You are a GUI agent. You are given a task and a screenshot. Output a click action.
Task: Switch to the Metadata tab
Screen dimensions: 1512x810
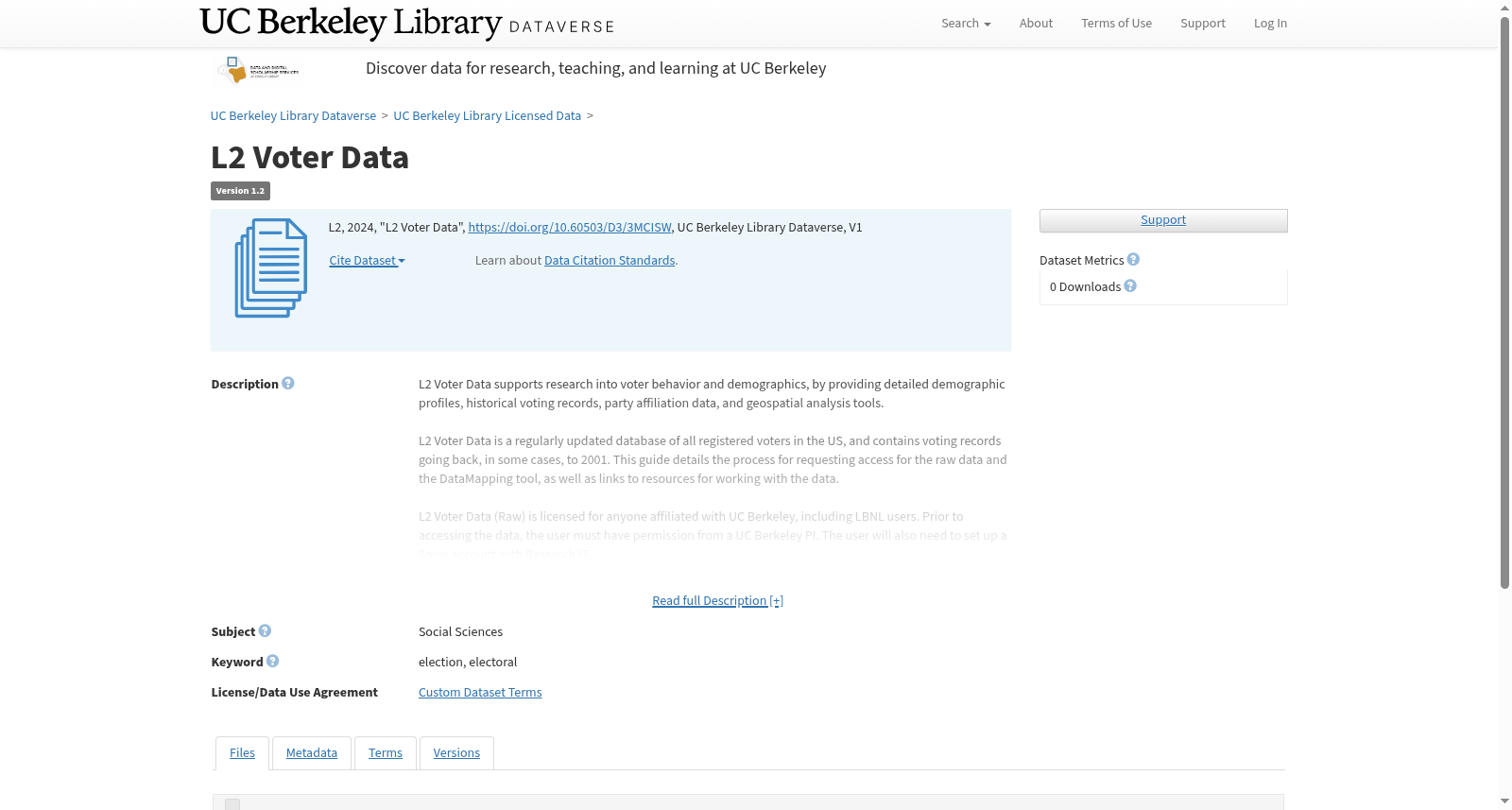coord(312,753)
